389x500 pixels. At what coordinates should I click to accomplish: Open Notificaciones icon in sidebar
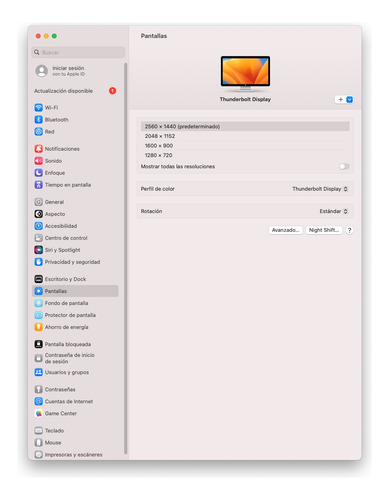[x=39, y=149]
